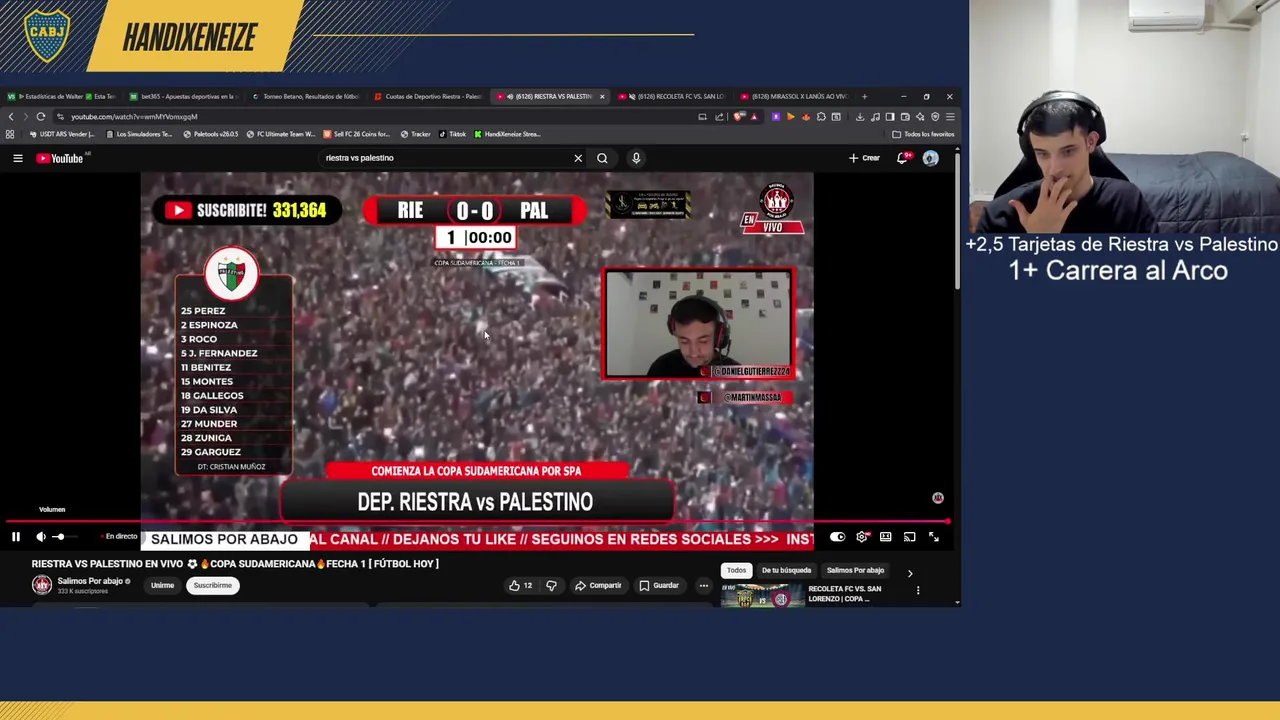Jump to live with En directo indicator
Viewport: 1280px width, 720px height.
click(x=119, y=537)
